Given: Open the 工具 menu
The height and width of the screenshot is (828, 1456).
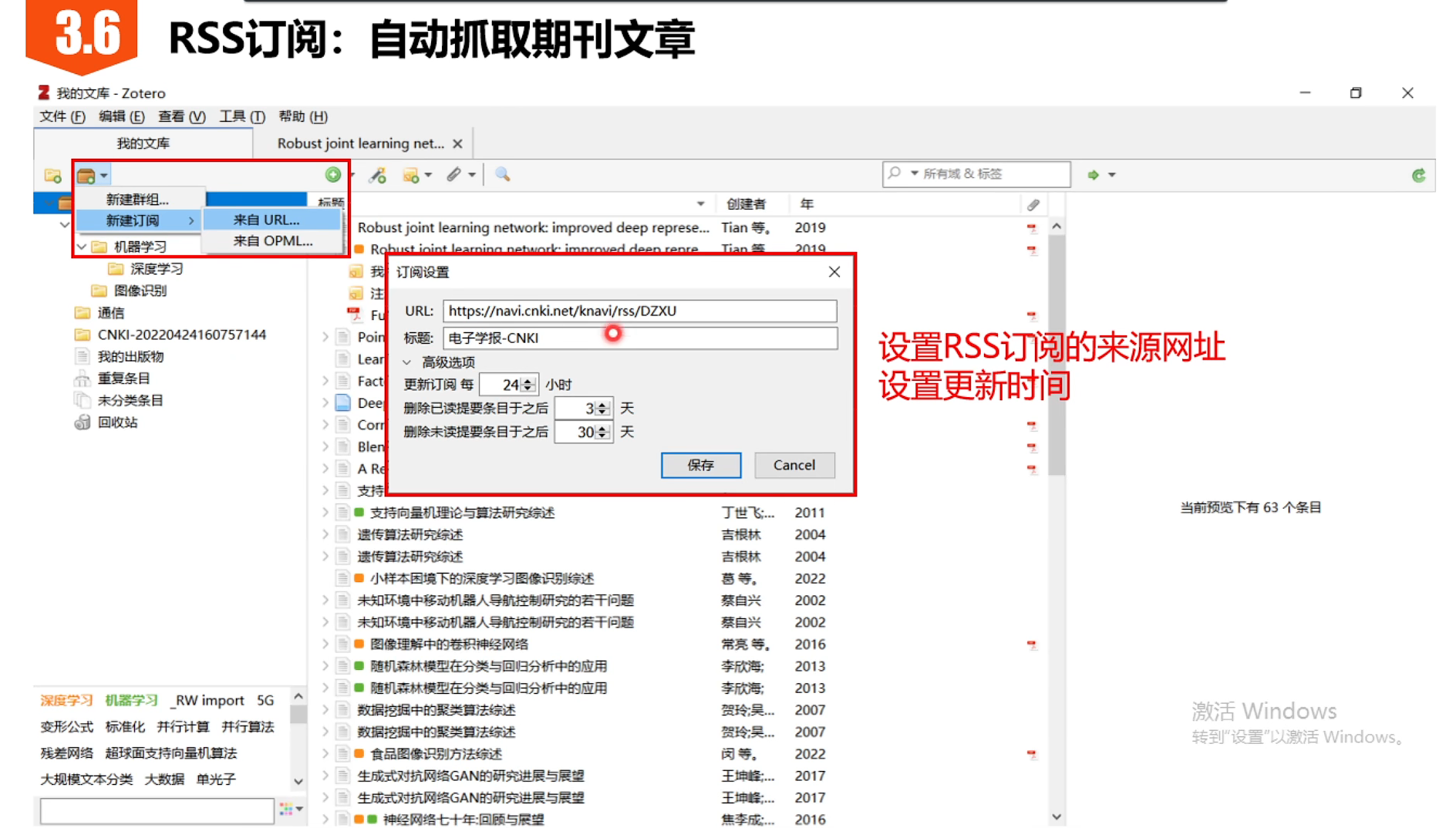Looking at the screenshot, I should 240,116.
